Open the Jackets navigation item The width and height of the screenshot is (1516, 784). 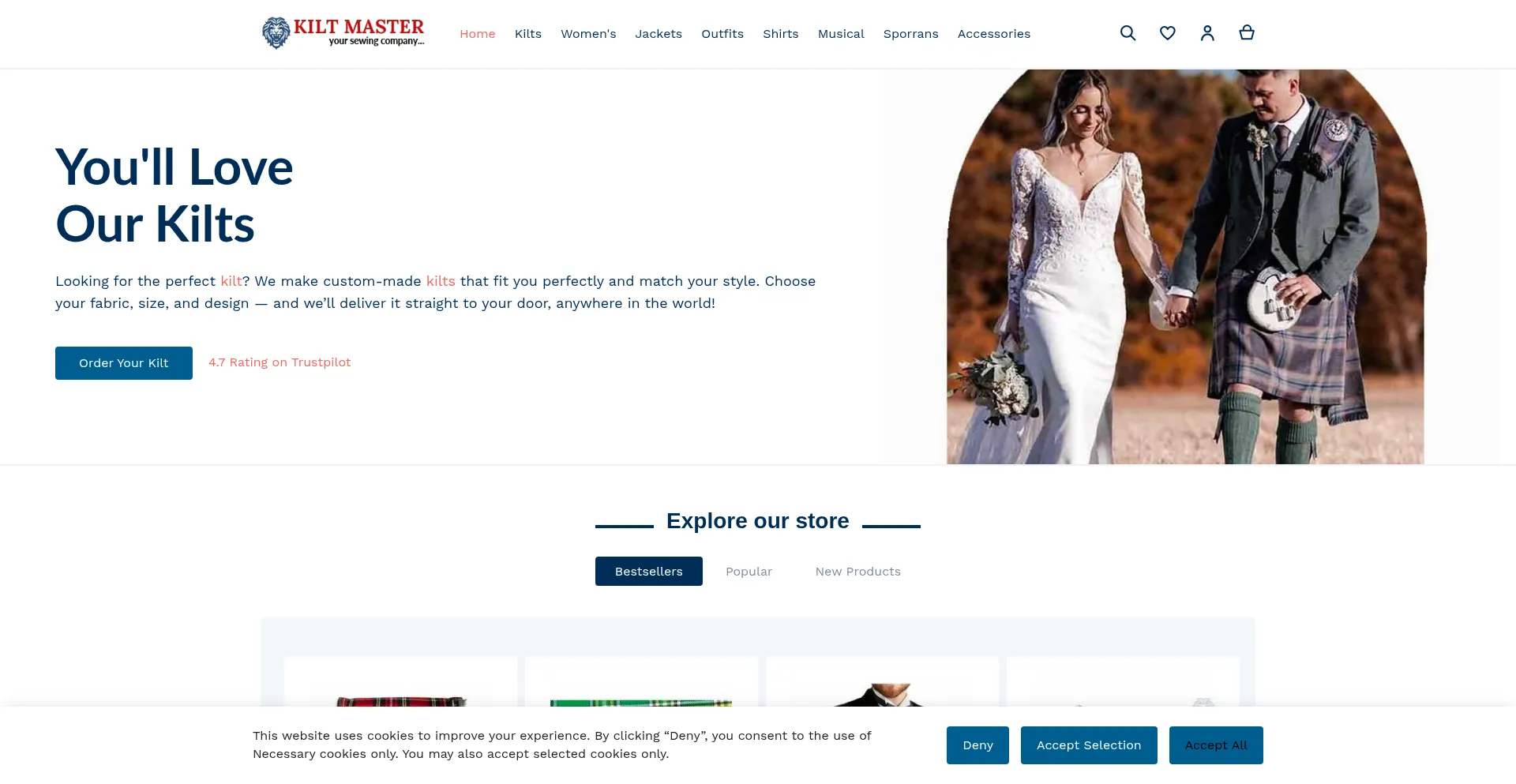[659, 33]
